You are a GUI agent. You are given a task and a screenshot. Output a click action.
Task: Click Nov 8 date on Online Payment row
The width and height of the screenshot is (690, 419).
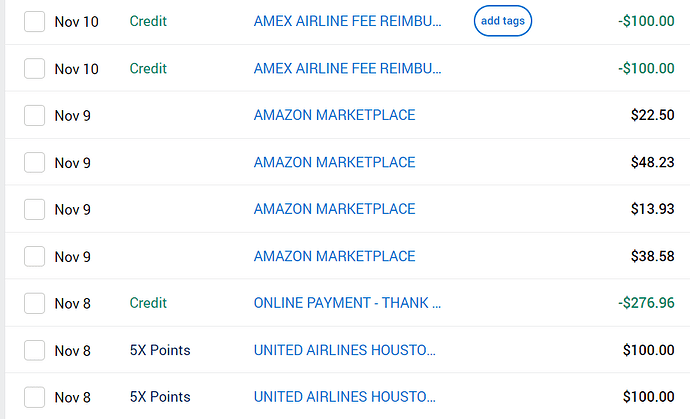[x=72, y=303]
